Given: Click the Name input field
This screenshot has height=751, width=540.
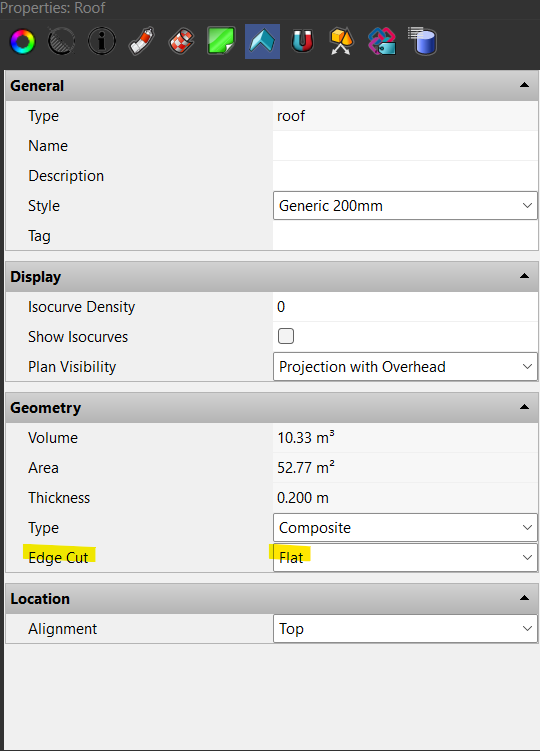Looking at the screenshot, I should coord(405,146).
